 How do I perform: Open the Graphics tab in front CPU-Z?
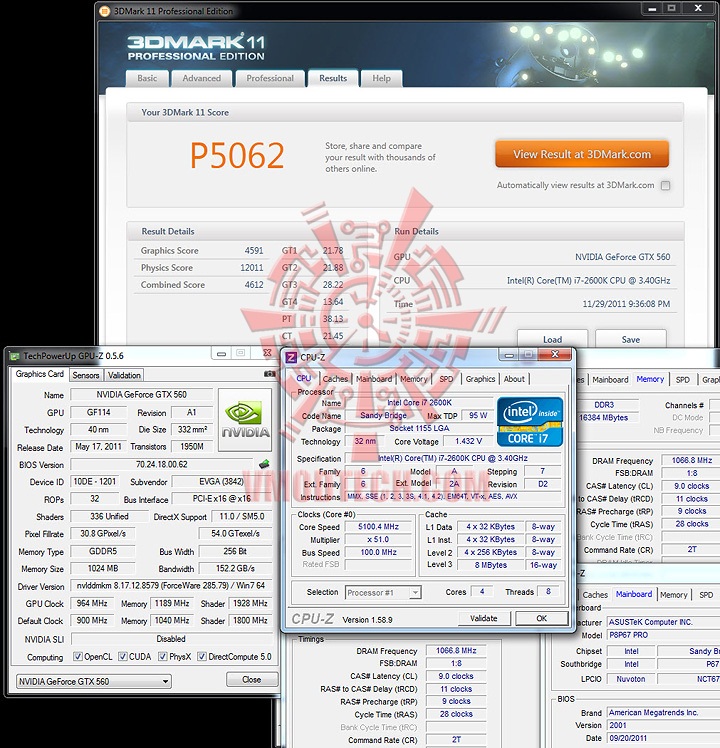[480, 379]
